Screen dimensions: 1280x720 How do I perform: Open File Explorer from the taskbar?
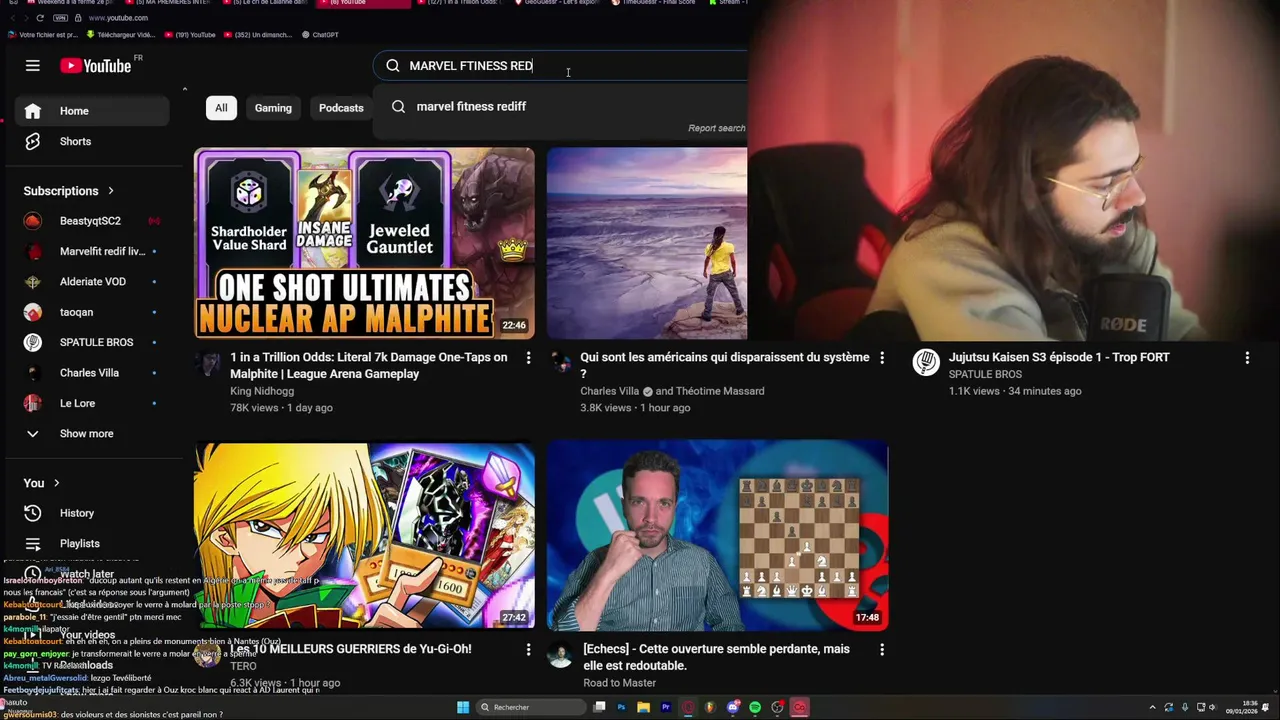[643, 708]
